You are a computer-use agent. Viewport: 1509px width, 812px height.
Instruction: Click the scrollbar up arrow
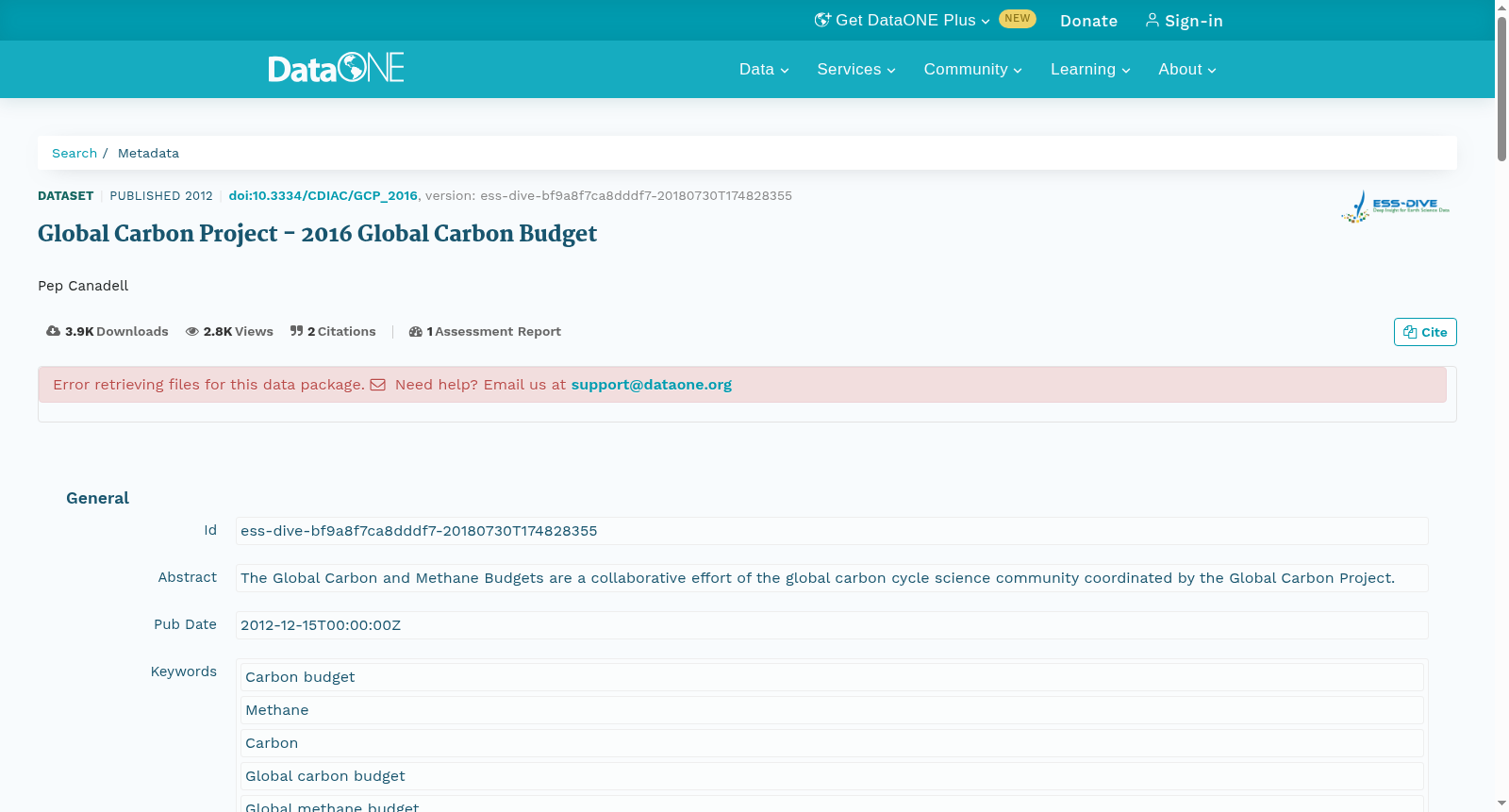pos(1501,7)
